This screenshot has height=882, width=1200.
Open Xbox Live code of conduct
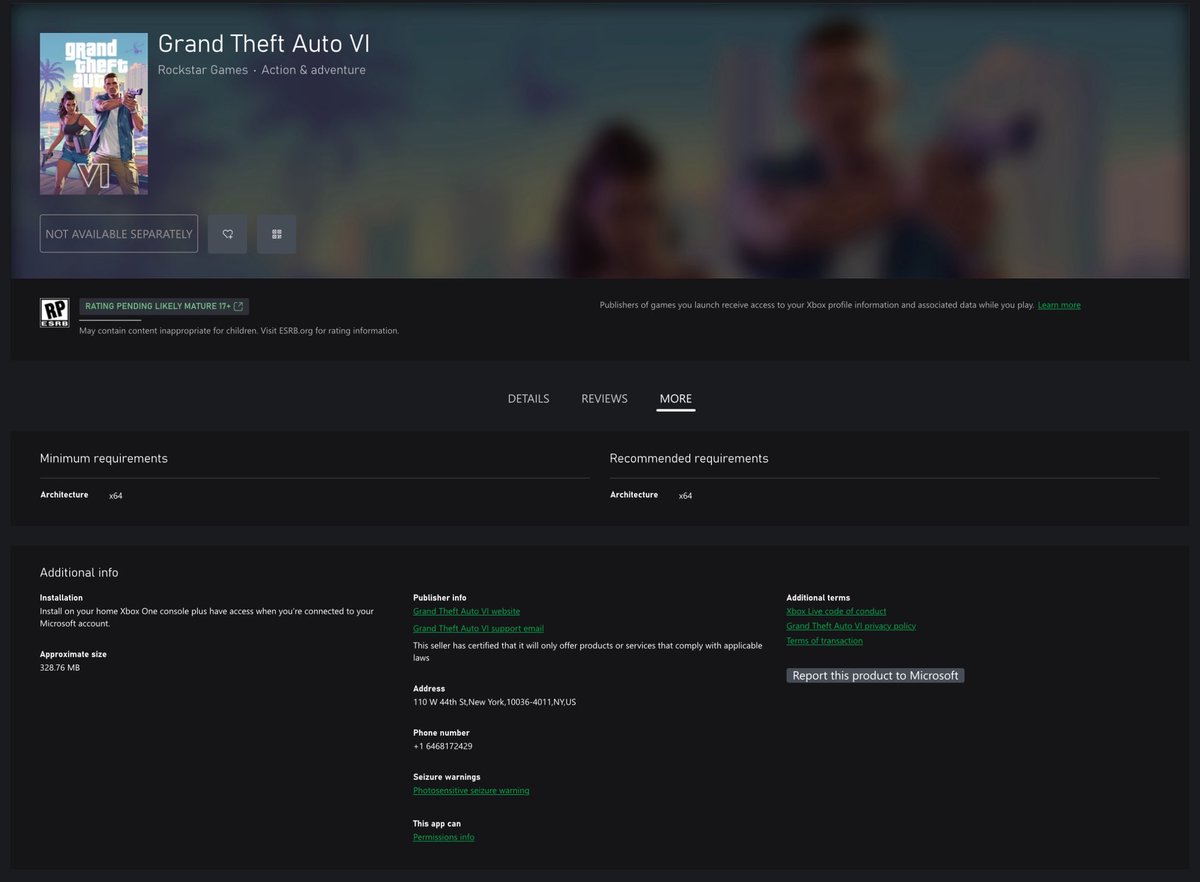point(836,611)
